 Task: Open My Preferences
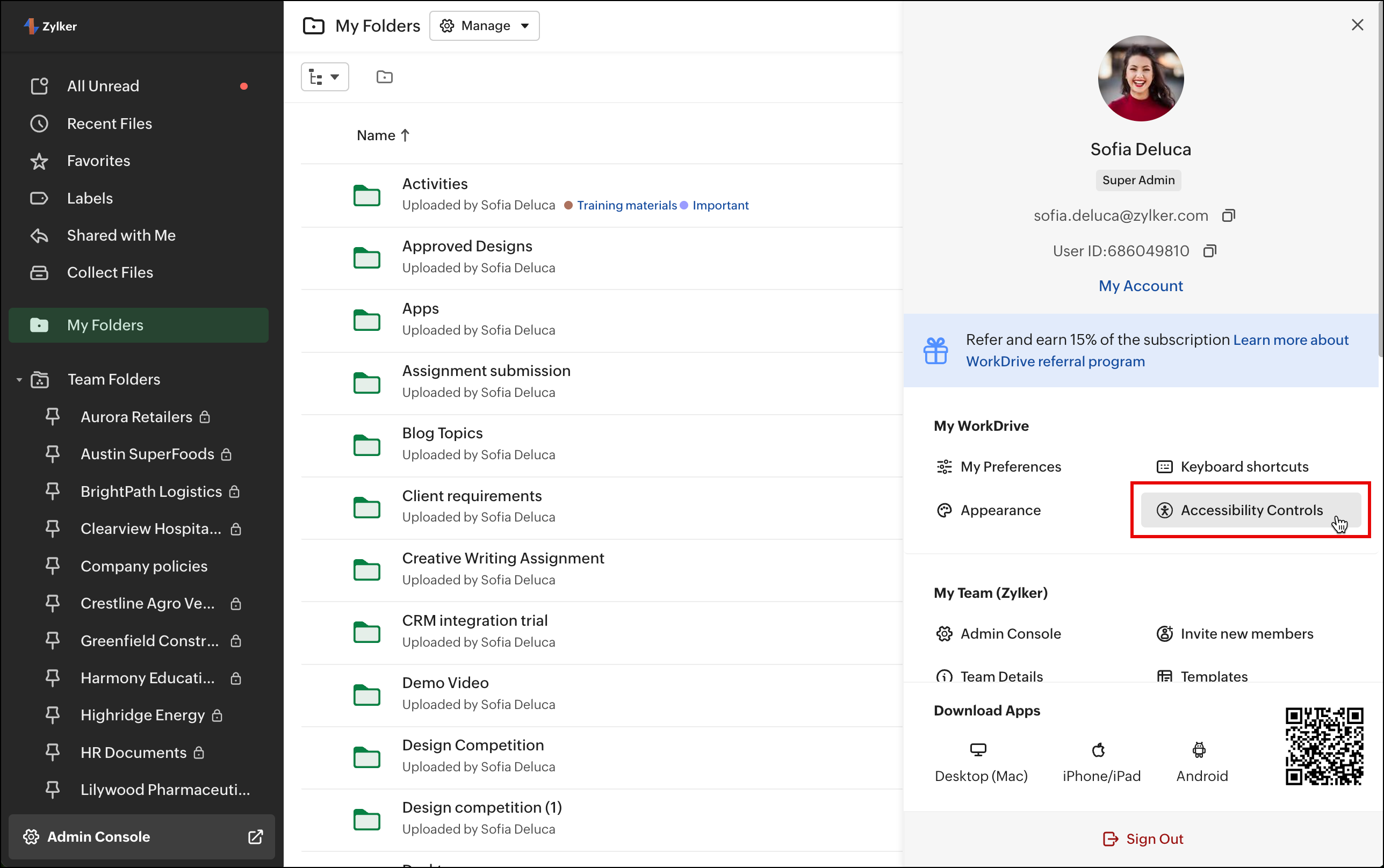pos(1010,467)
